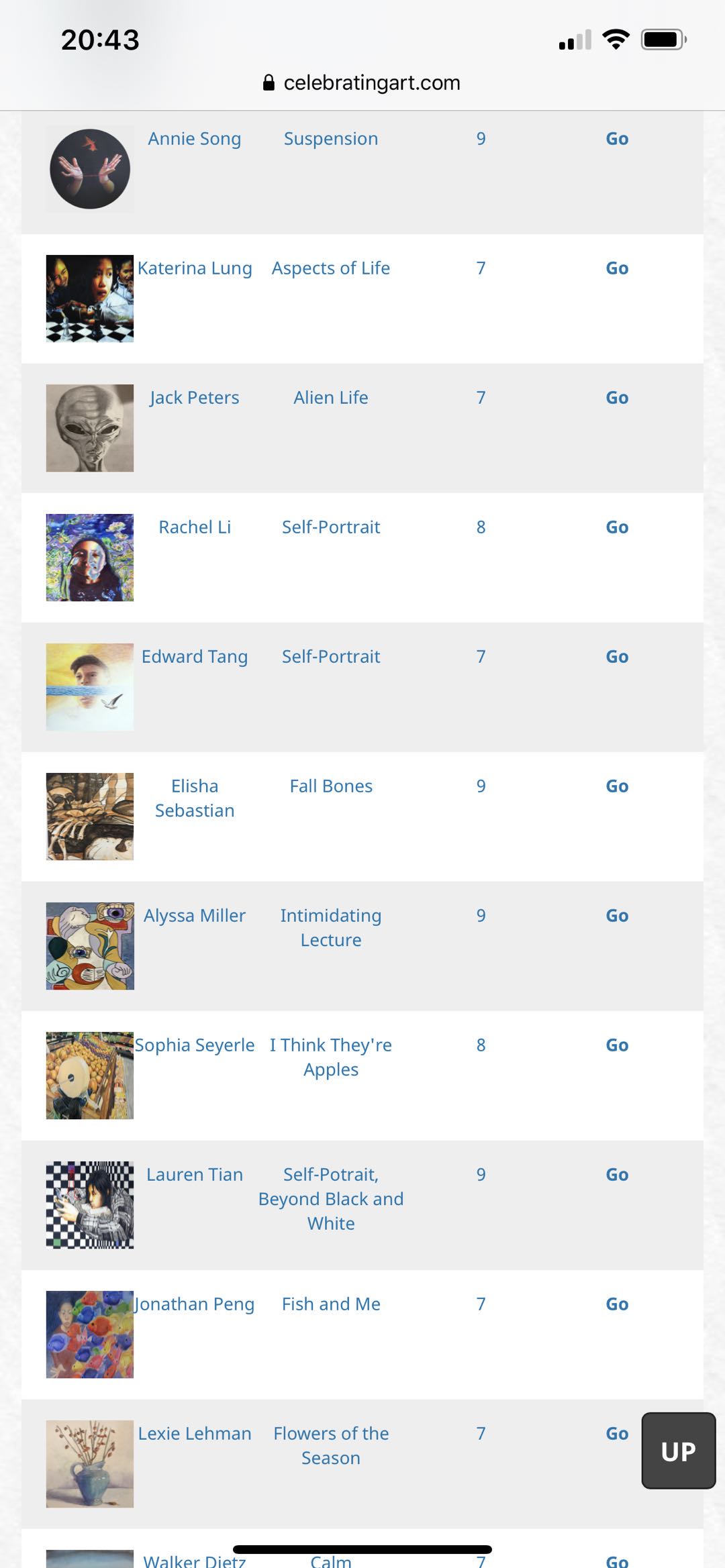Image resolution: width=725 pixels, height=1568 pixels.
Task: Open the Aspects of Life thumbnail
Action: (x=90, y=299)
